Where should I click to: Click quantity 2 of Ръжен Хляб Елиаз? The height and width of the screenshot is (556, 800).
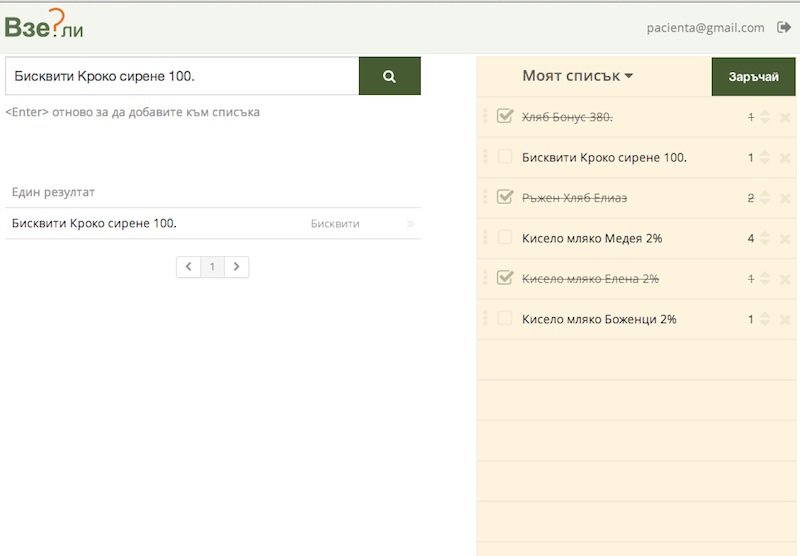click(x=751, y=198)
